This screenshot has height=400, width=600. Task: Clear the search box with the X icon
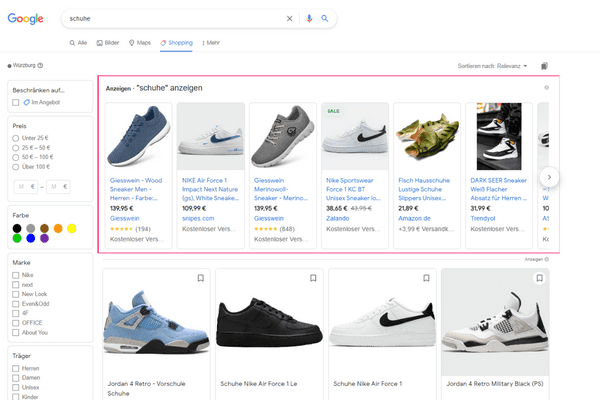tap(290, 18)
